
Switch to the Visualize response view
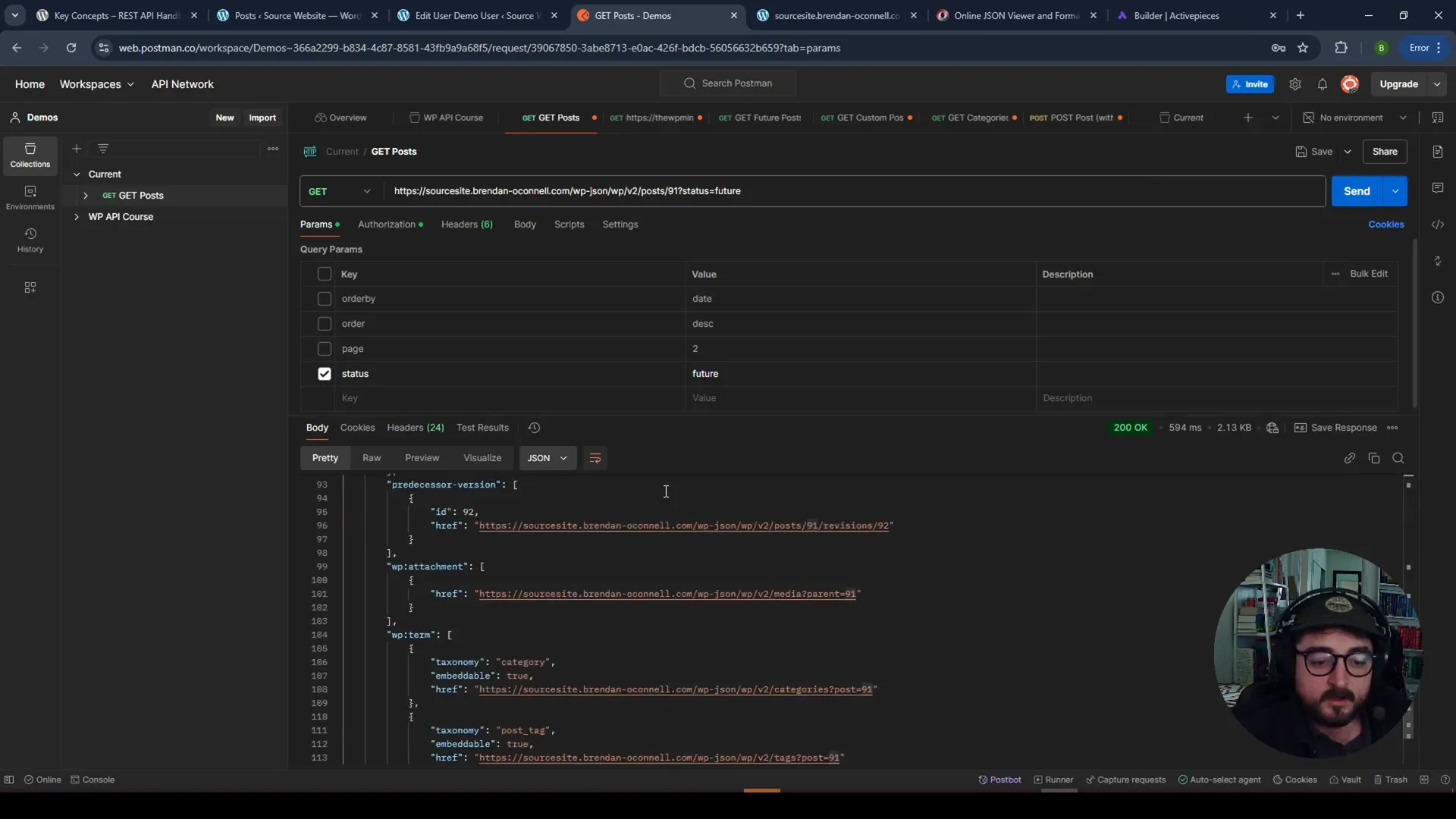[482, 458]
